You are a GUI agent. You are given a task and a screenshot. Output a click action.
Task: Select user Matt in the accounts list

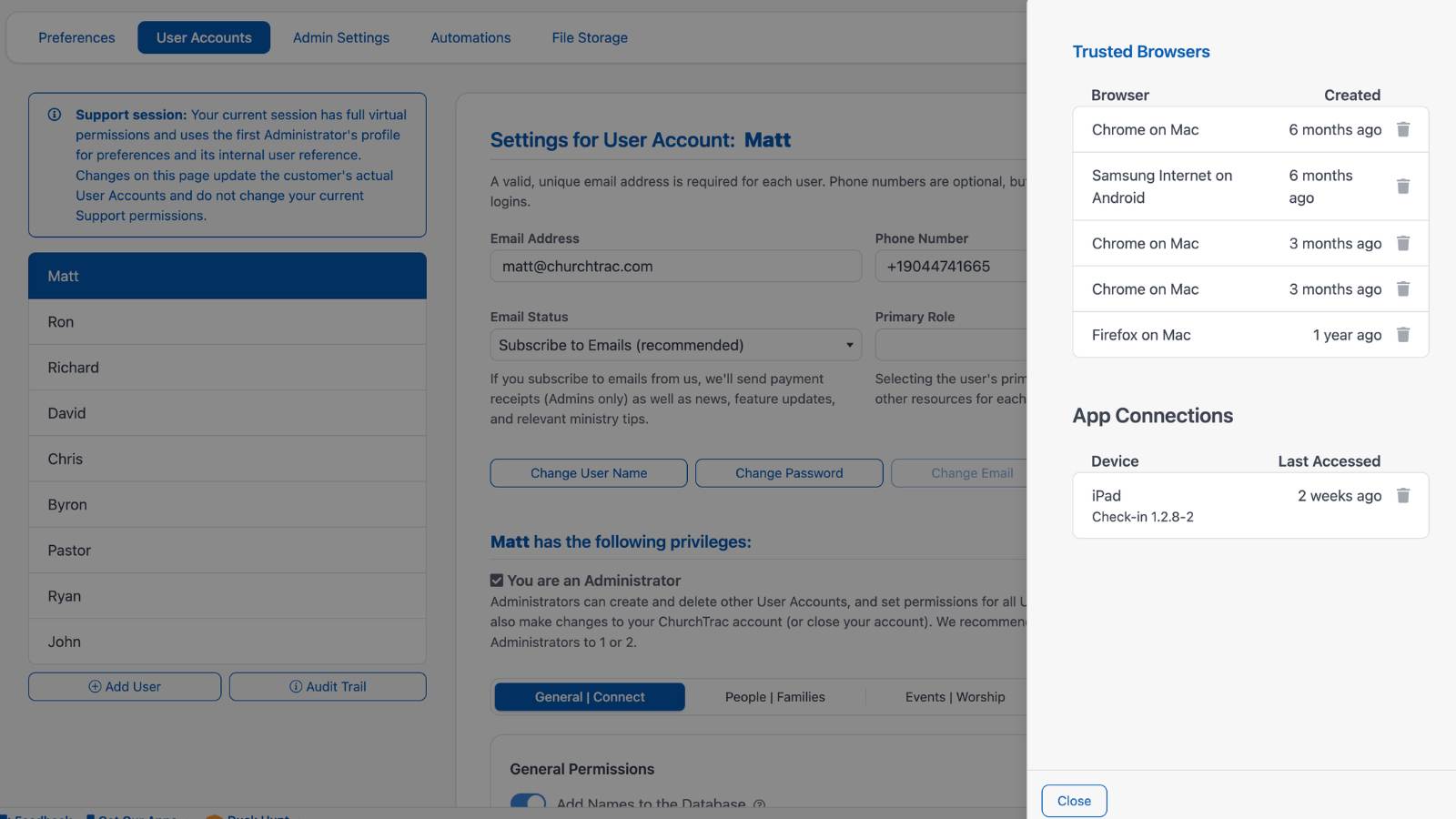pos(227,276)
